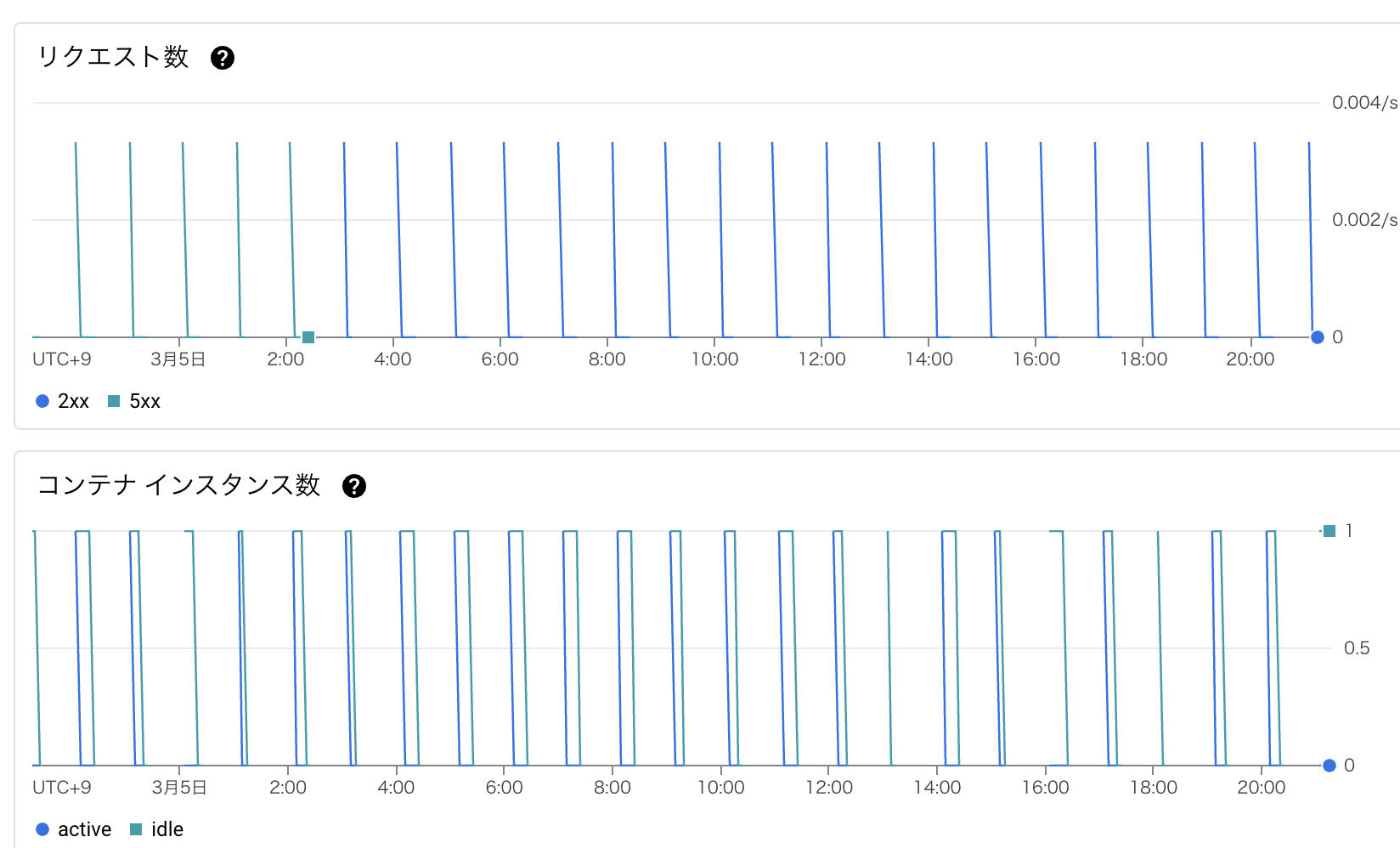This screenshot has width=1400, height=848.
Task: Click the 5xx square marker on request chart
Action: 308,337
